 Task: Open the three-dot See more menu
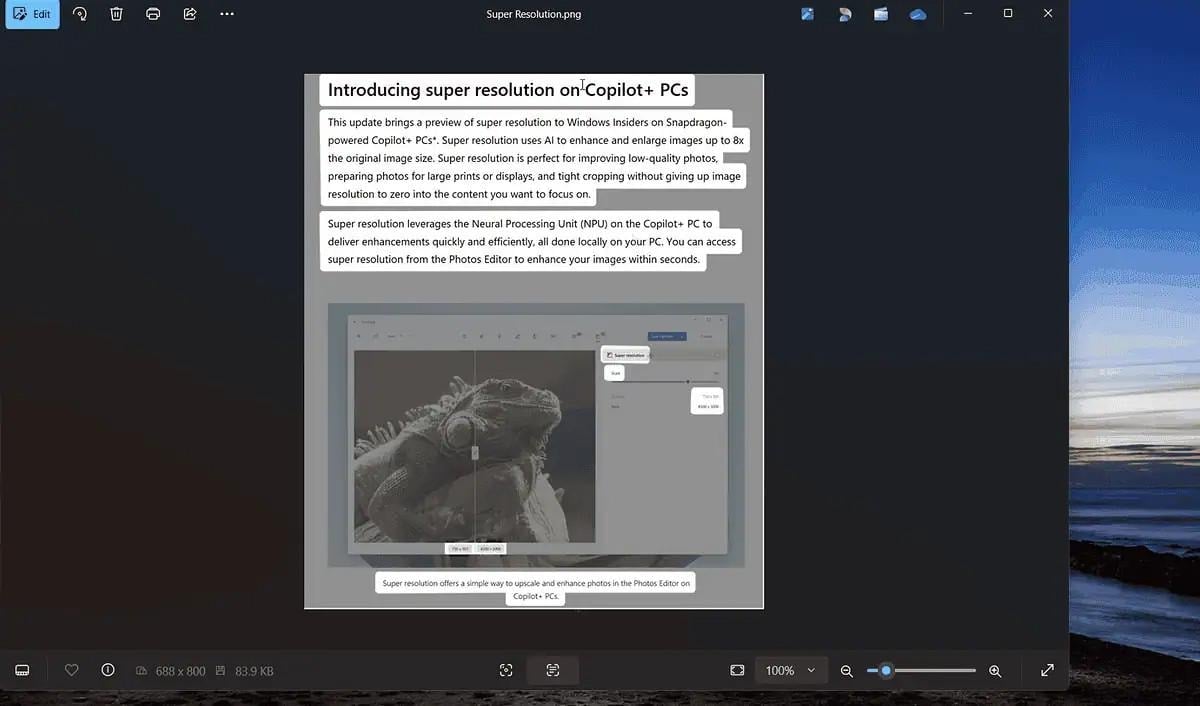pos(227,15)
